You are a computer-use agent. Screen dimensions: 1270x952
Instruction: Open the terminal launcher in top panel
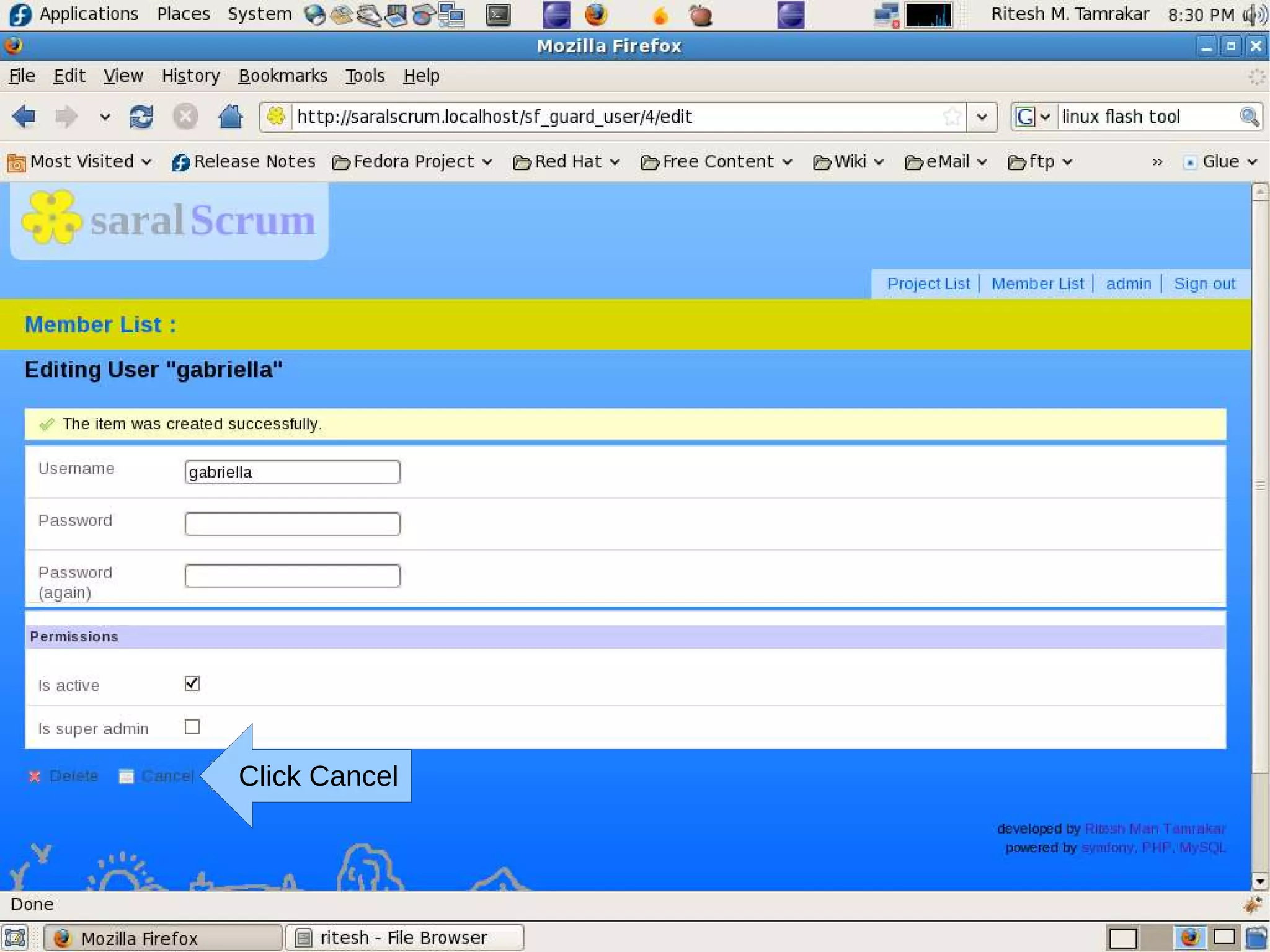pos(498,15)
